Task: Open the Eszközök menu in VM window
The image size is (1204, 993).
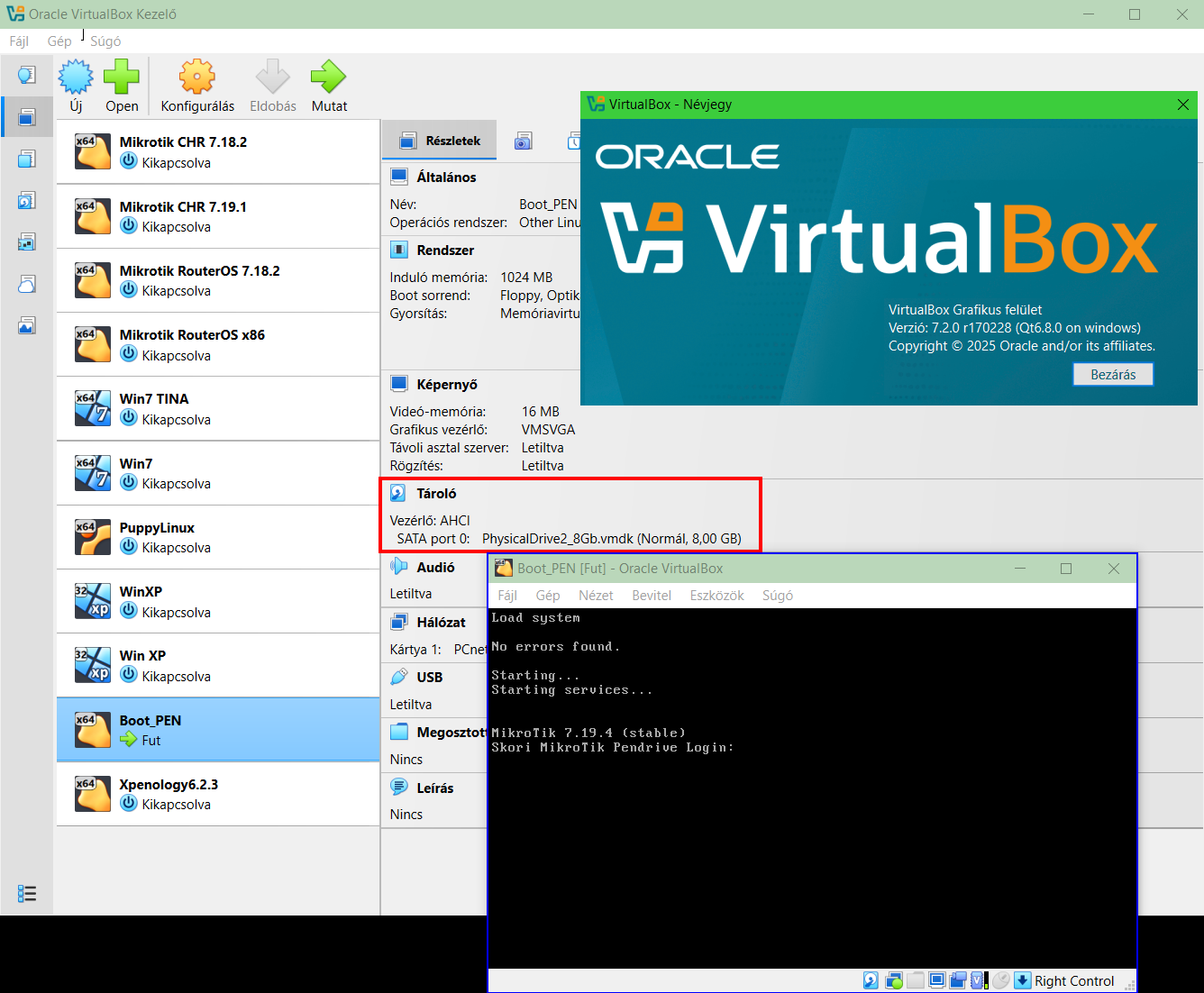Action: coord(716,595)
